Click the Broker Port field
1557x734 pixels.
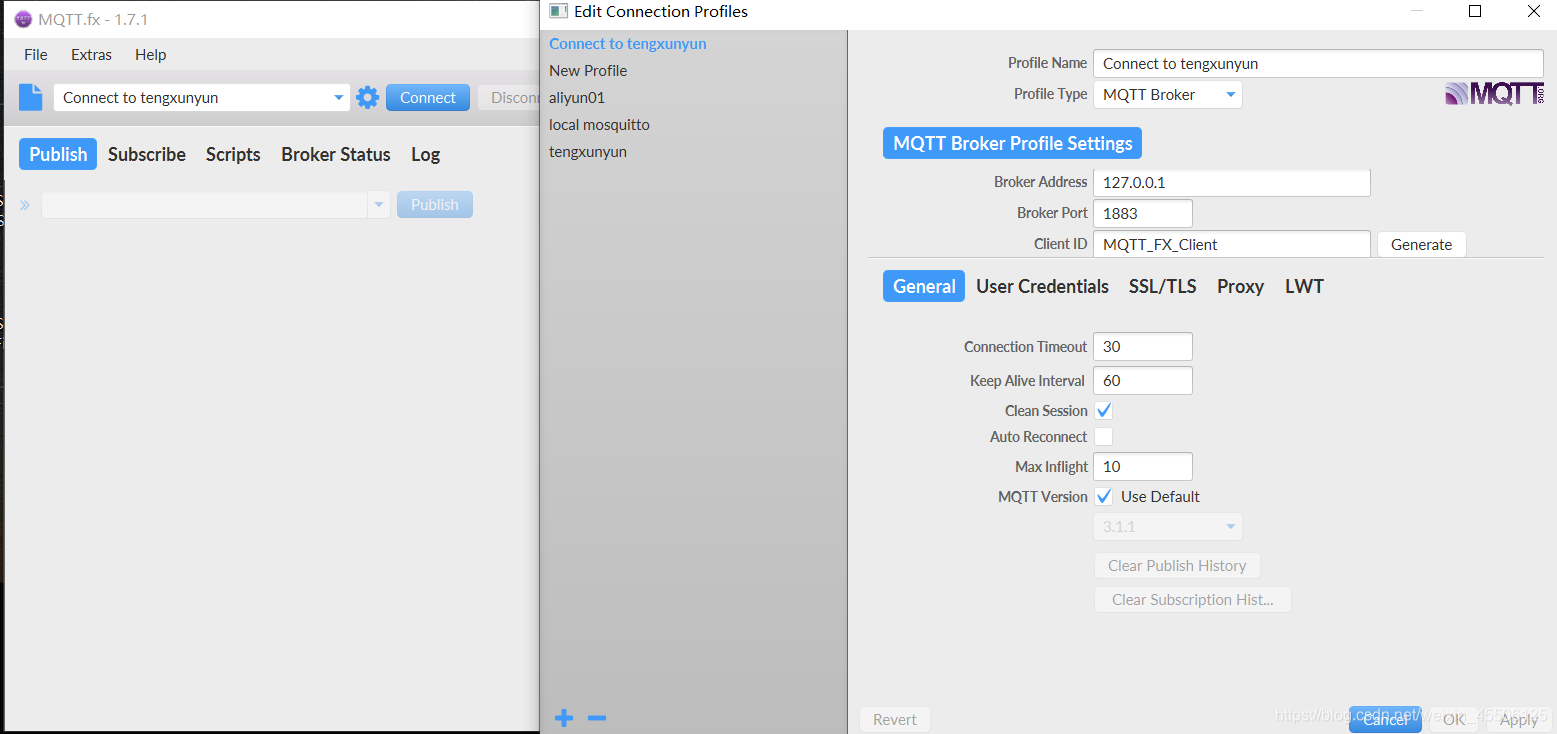tap(1142, 213)
